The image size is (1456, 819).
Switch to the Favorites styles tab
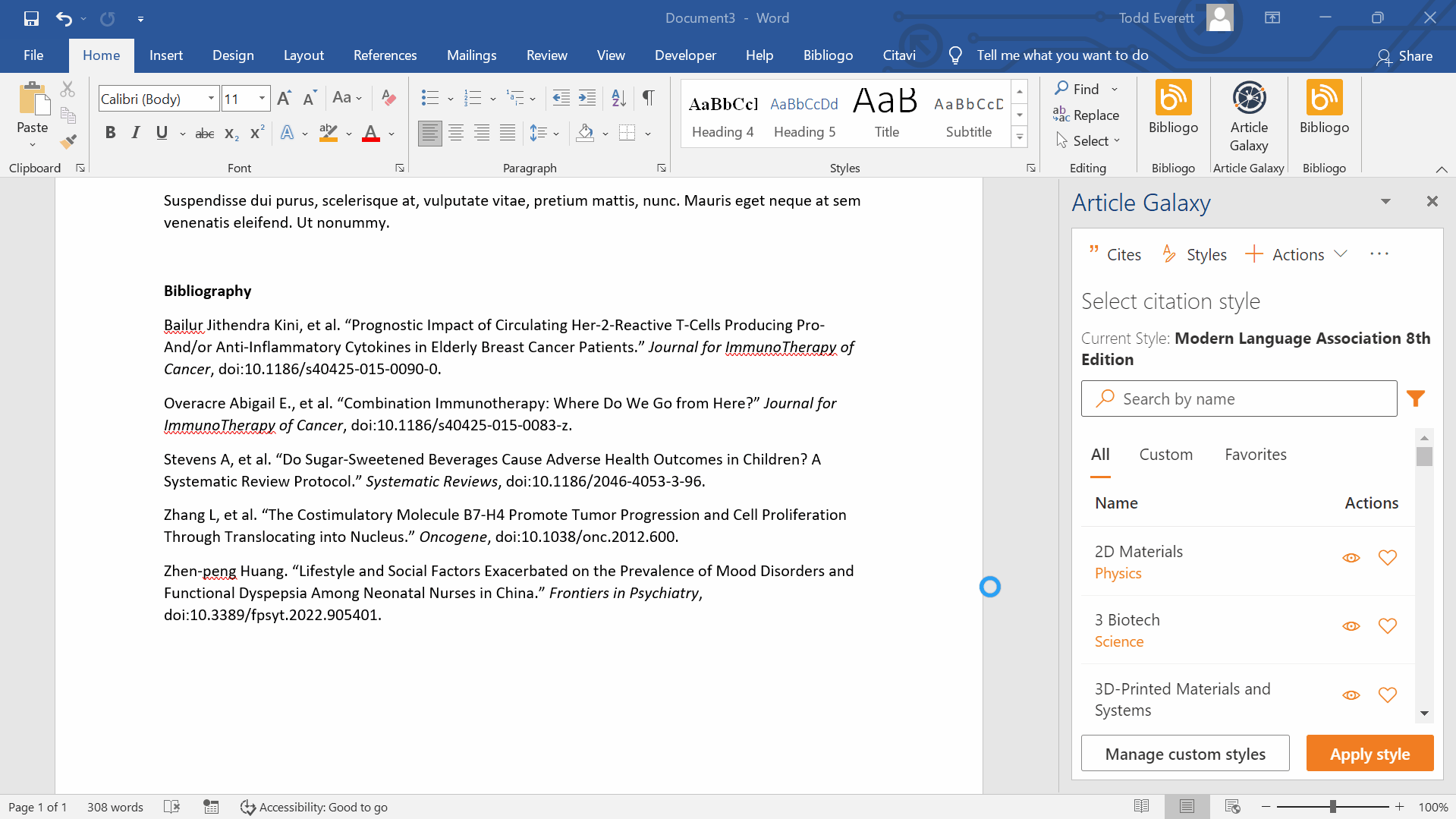pyautogui.click(x=1256, y=455)
